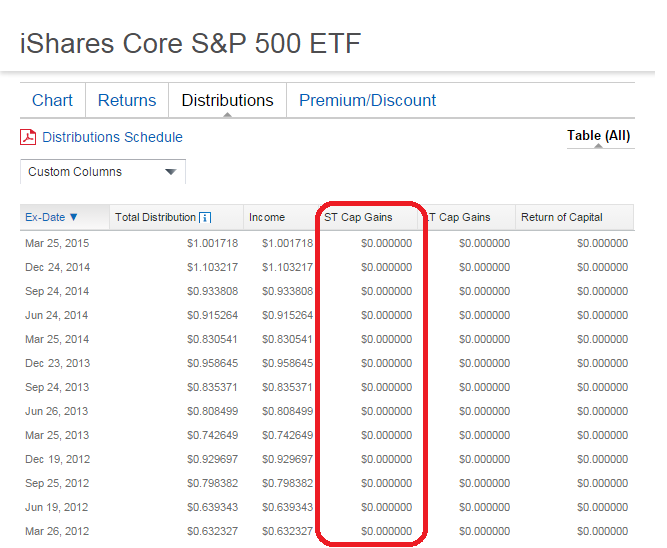Click LT Cap Gains value for Dec 24, 2014
667x548 pixels.
485,267
